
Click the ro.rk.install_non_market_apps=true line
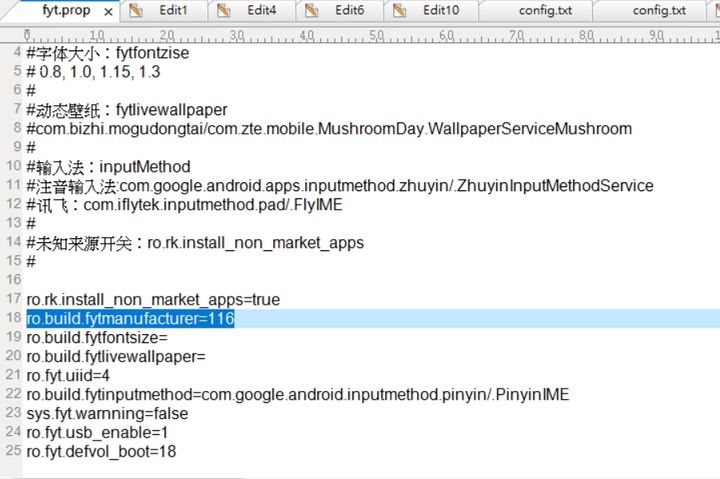(153, 299)
